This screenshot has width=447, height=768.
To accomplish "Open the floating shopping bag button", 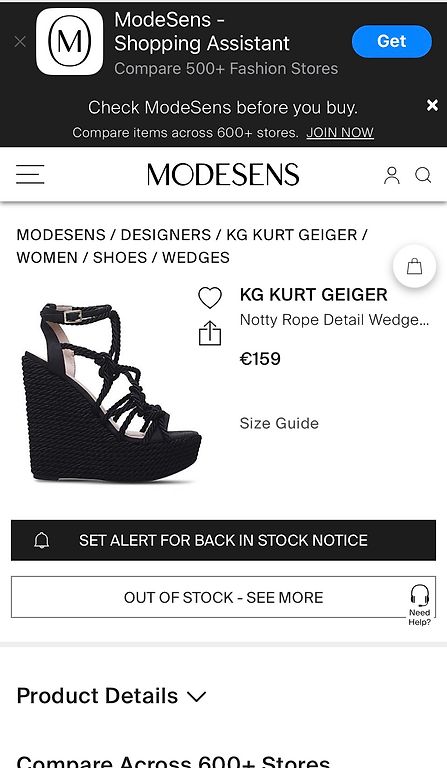I will pos(414,266).
